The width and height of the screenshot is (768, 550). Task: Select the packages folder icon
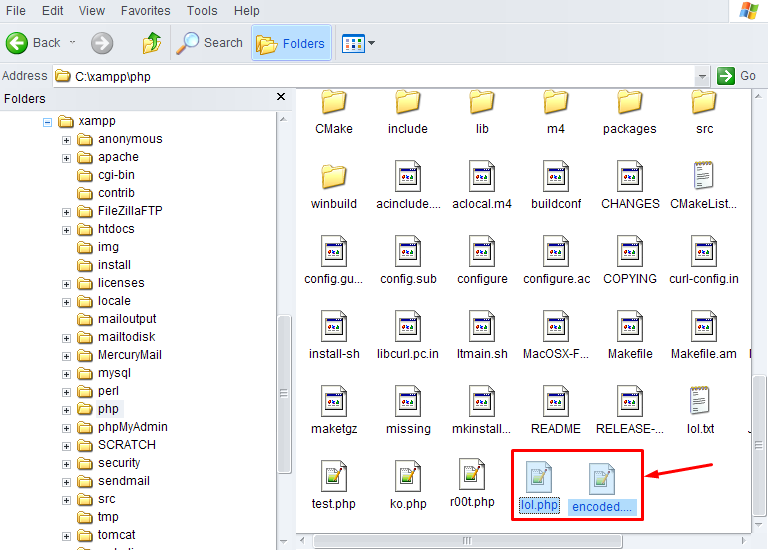tap(630, 102)
